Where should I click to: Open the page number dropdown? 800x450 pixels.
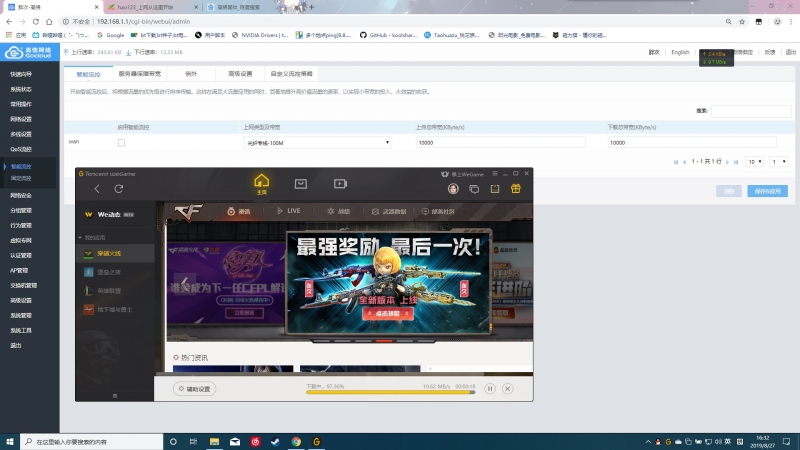(778, 161)
